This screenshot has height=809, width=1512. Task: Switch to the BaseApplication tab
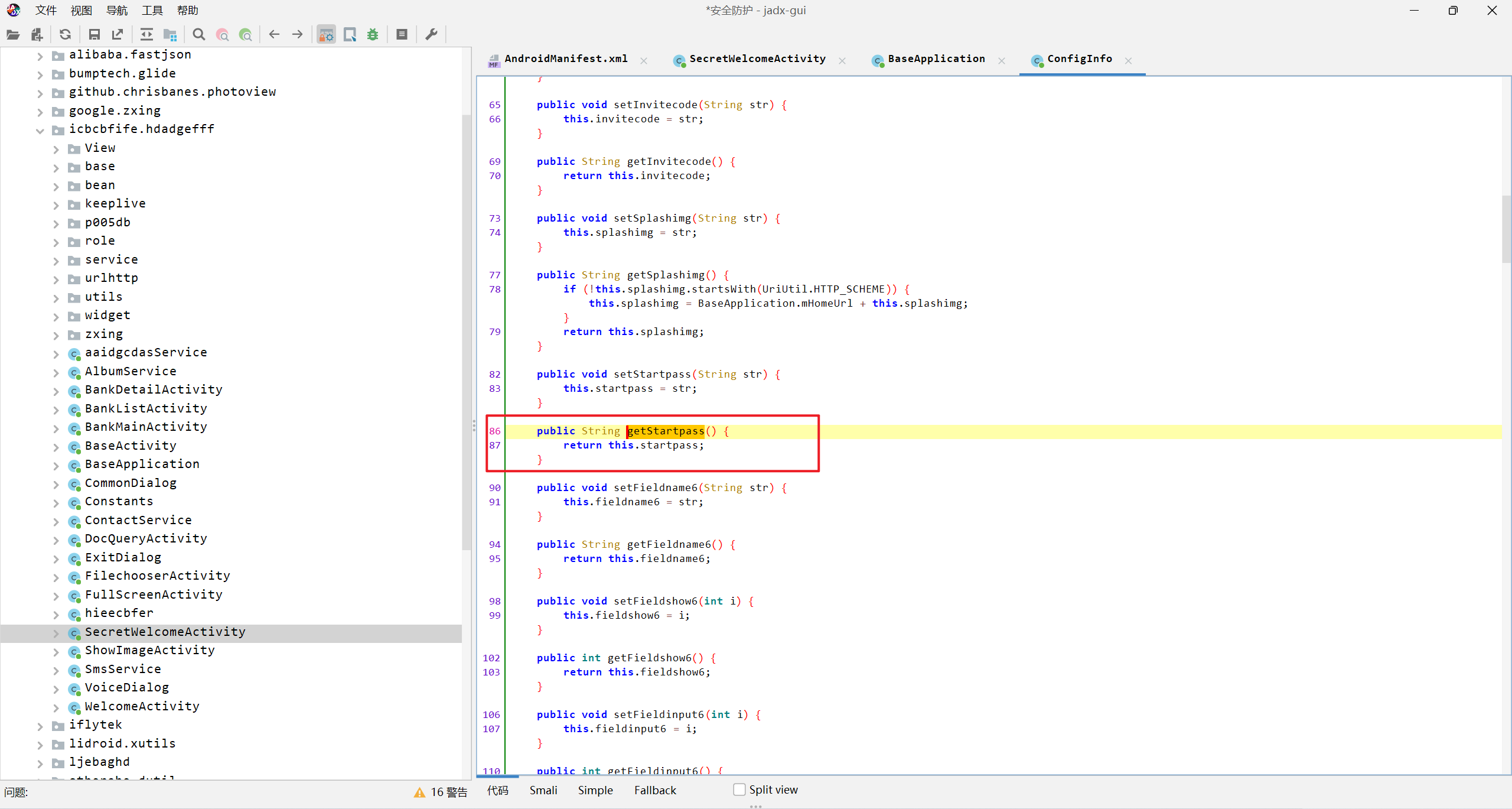point(936,59)
